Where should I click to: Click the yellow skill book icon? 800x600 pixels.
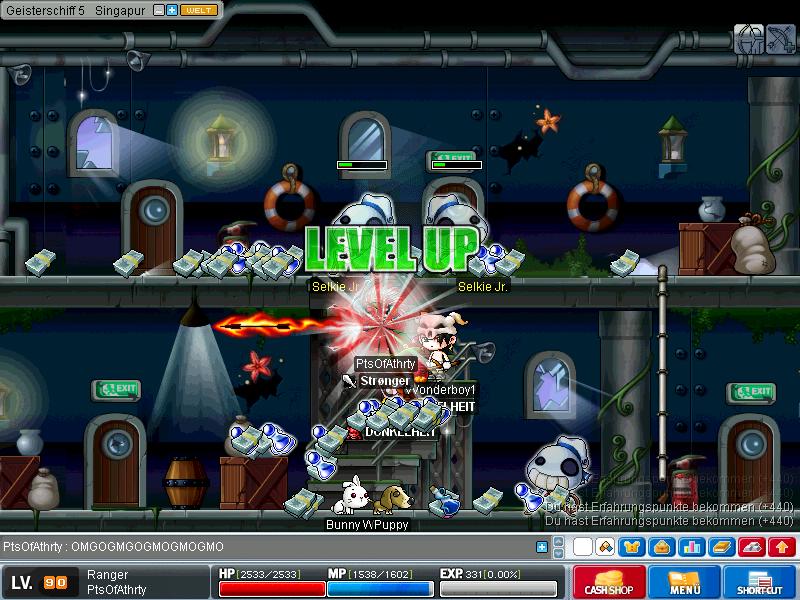click(x=723, y=547)
